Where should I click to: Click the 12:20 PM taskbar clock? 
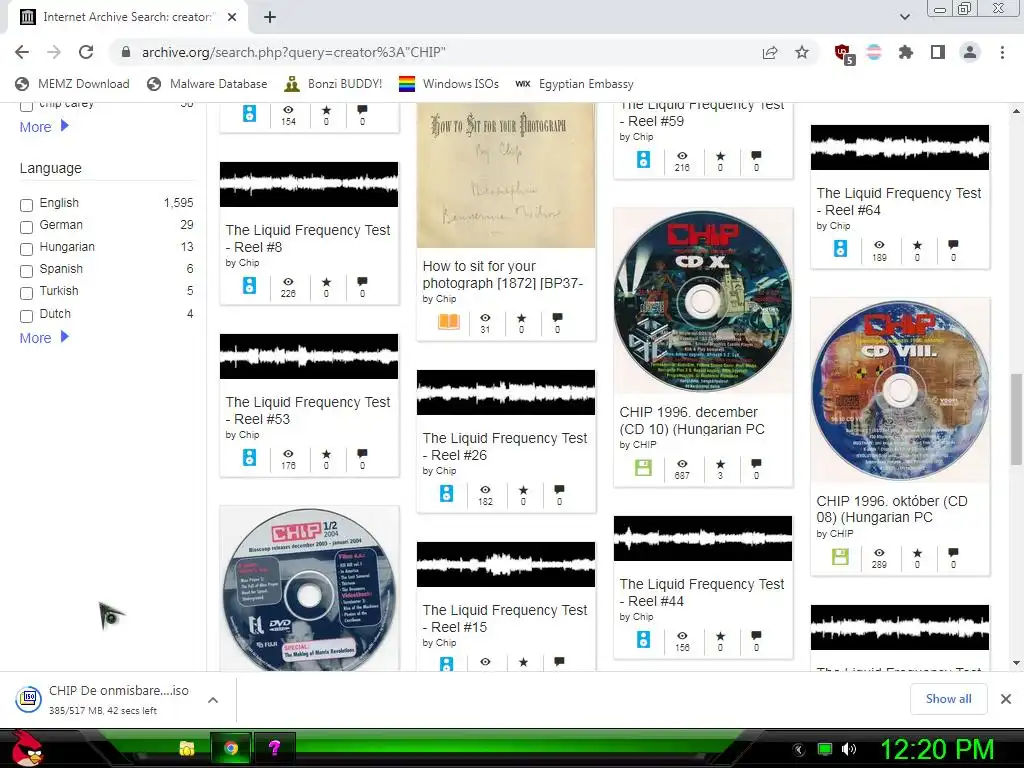pyautogui.click(x=937, y=749)
